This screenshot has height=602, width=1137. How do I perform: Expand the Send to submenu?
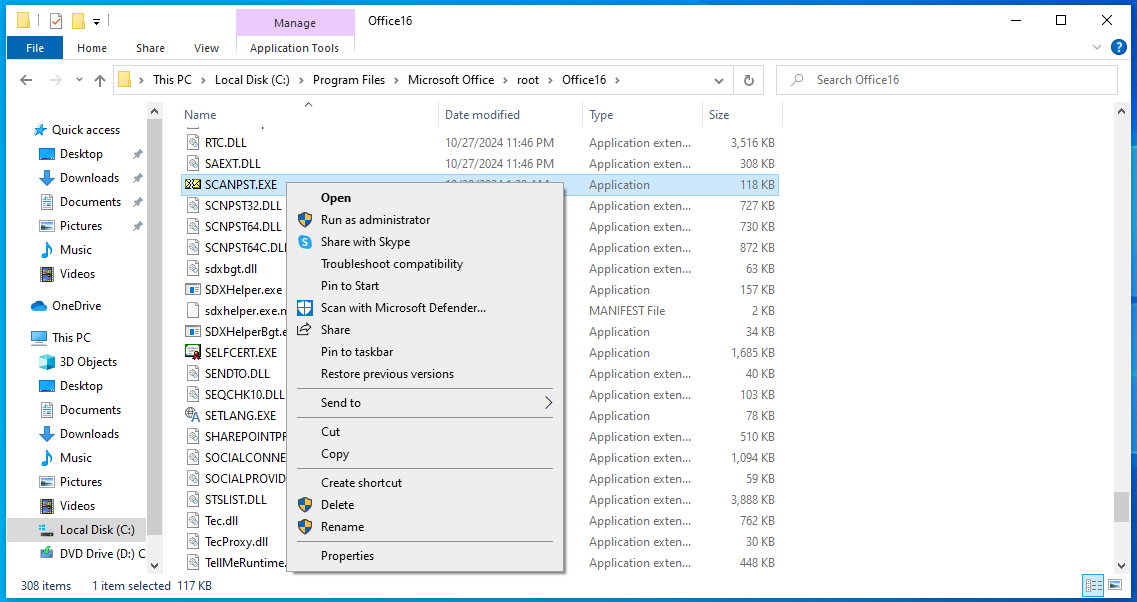point(547,403)
